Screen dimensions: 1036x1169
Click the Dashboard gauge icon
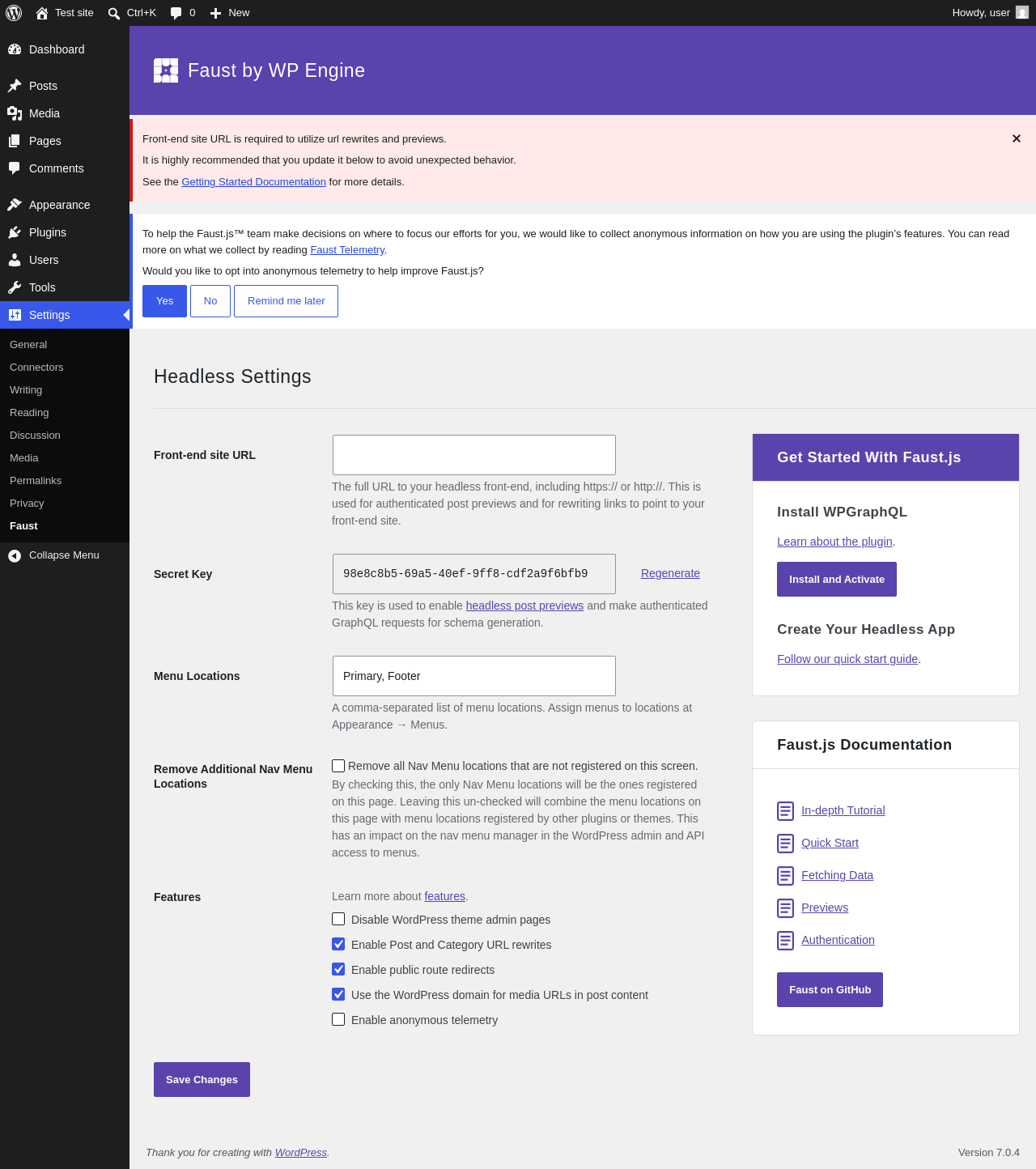(x=15, y=49)
